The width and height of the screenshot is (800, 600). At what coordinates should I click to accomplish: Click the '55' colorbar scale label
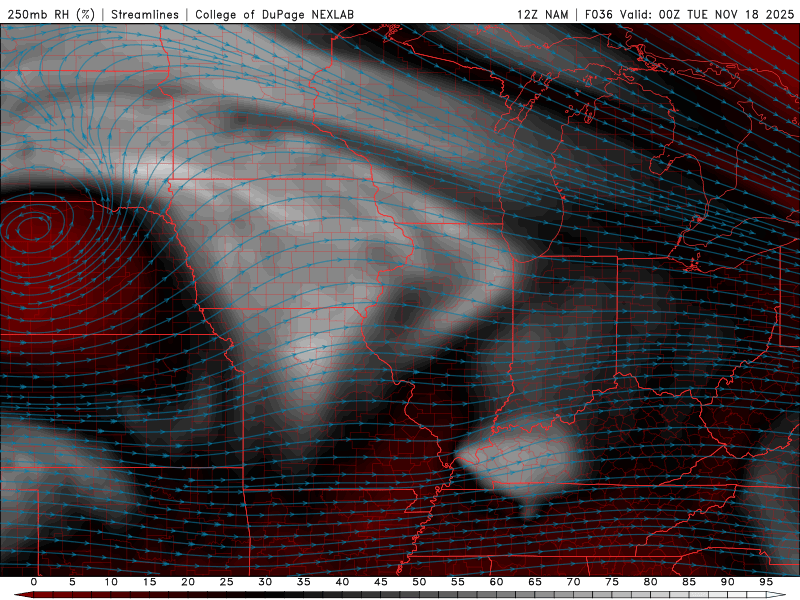click(458, 582)
